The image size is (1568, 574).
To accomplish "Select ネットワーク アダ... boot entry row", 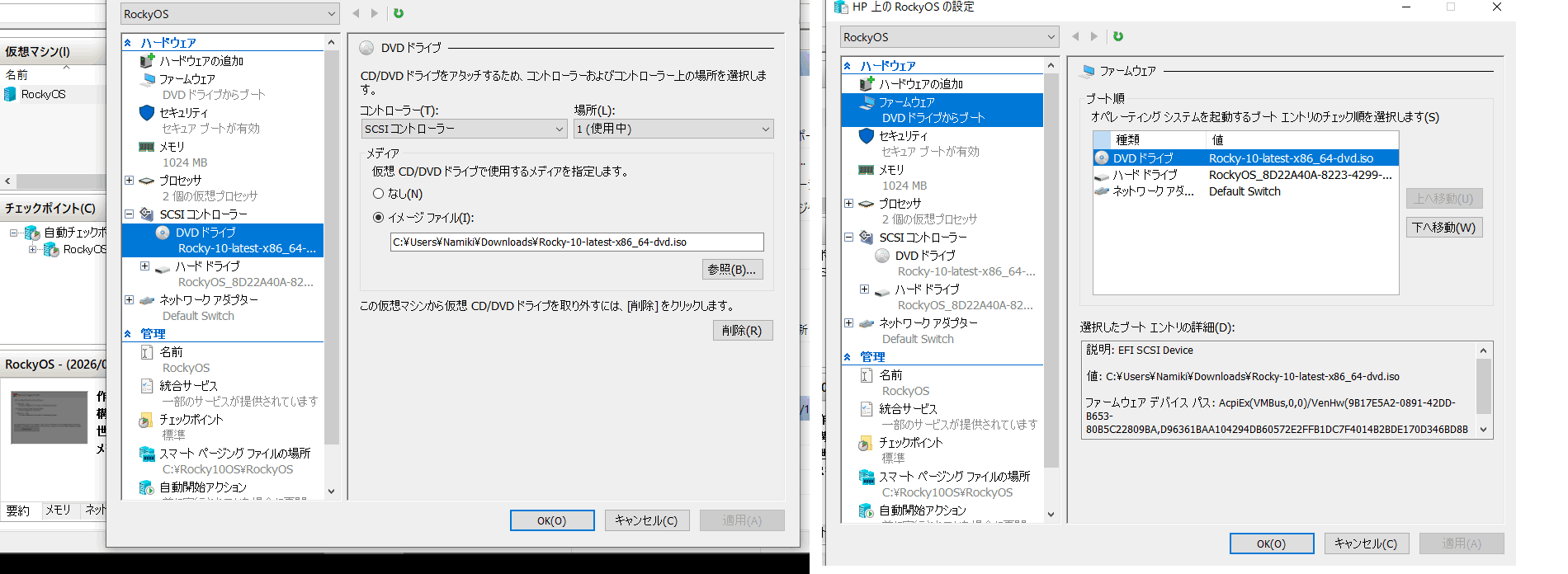I will (1246, 191).
